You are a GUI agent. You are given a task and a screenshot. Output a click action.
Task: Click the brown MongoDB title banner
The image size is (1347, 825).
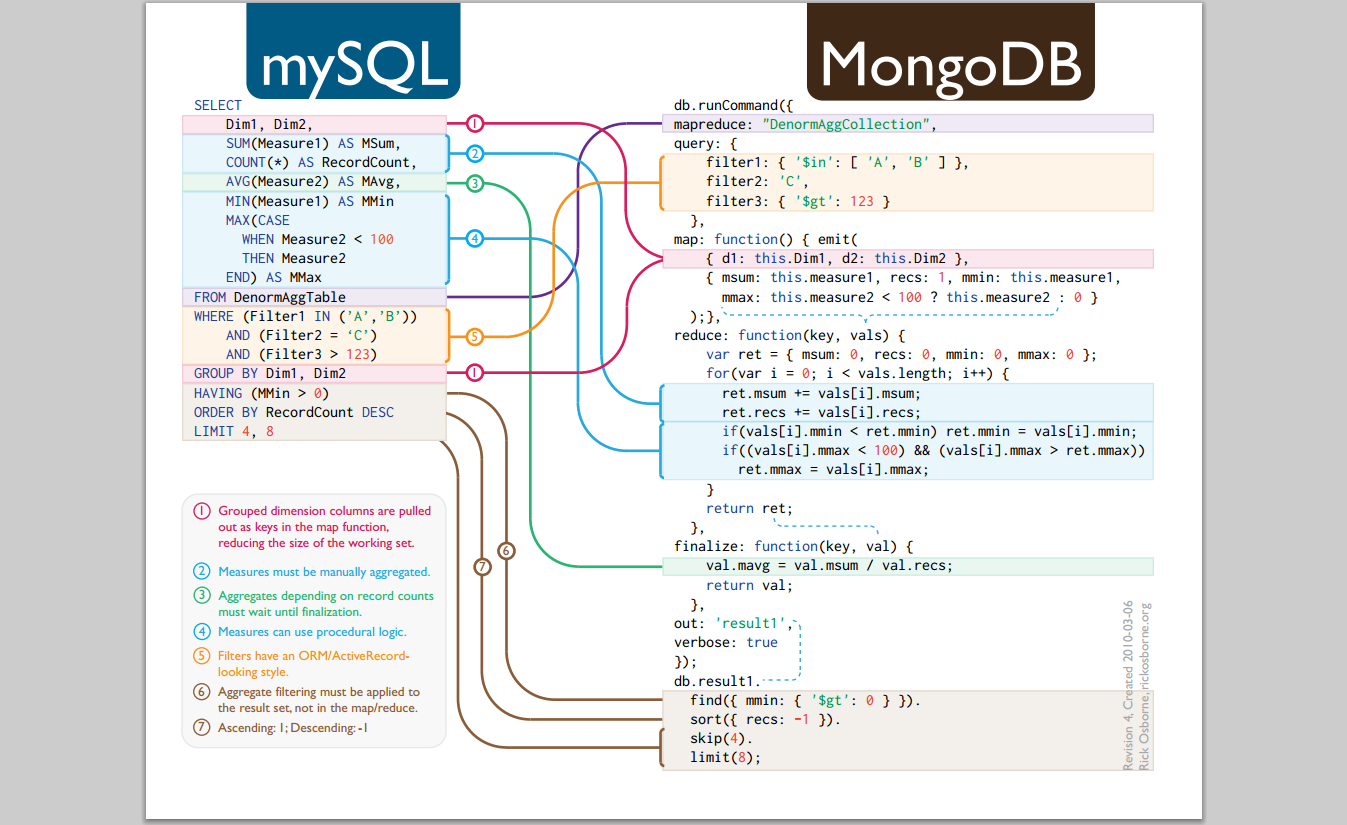(950, 52)
